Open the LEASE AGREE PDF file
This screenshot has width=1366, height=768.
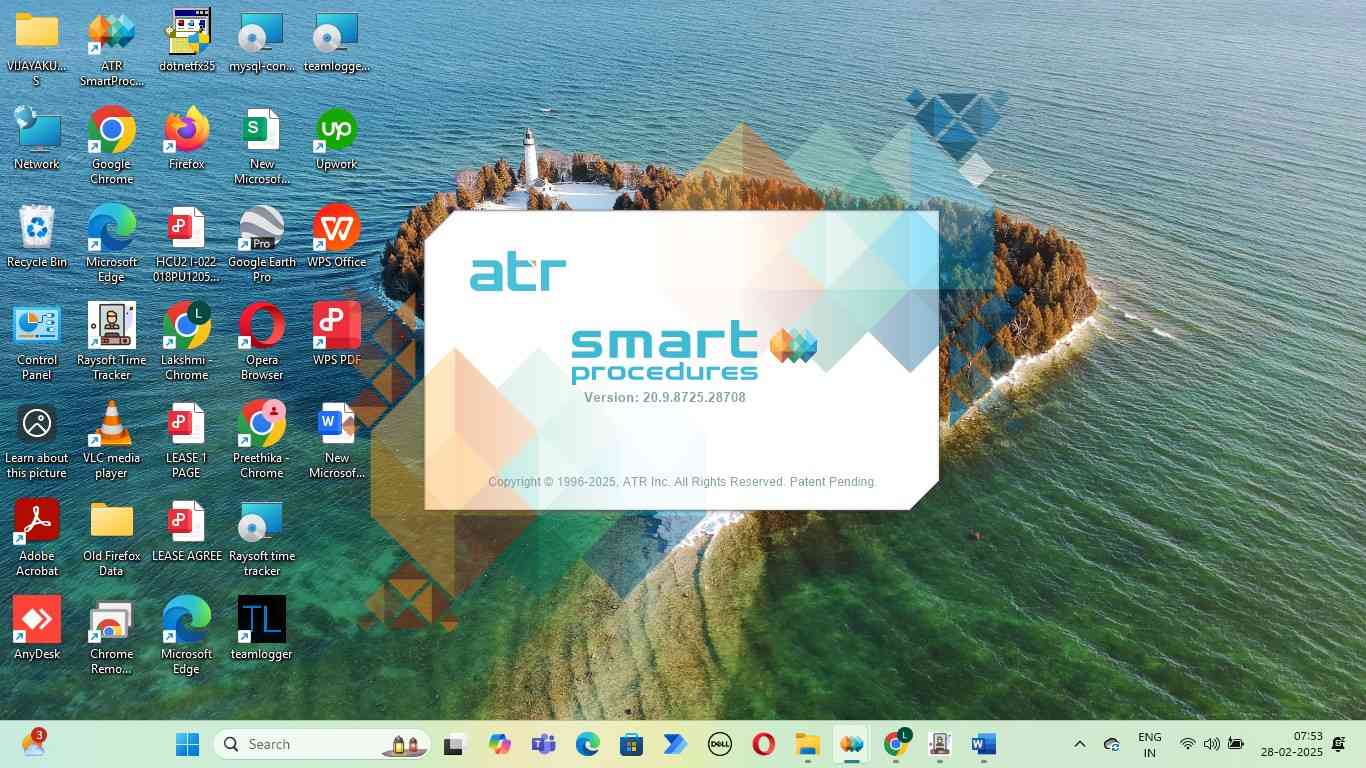point(187,531)
